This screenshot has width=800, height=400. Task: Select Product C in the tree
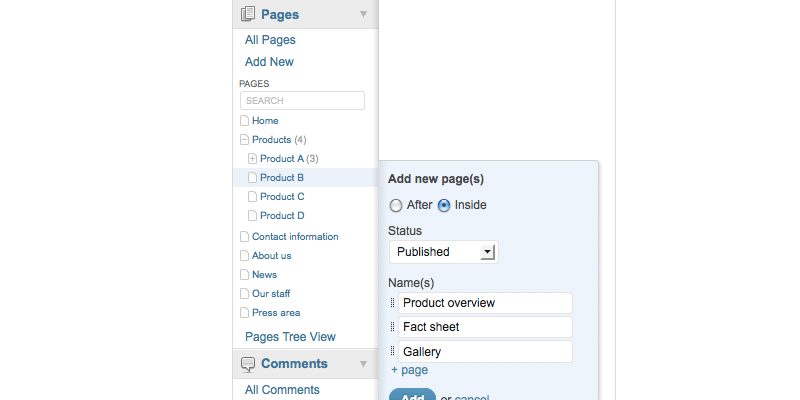pyautogui.click(x=282, y=197)
